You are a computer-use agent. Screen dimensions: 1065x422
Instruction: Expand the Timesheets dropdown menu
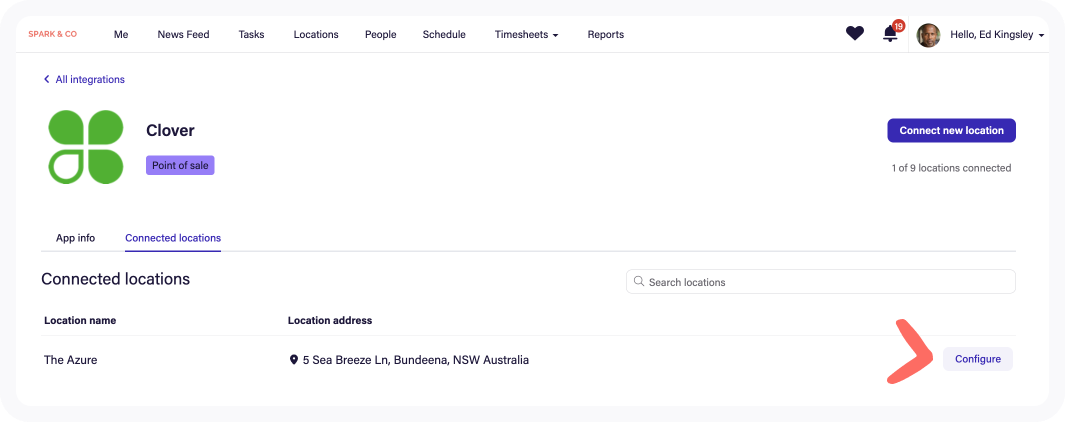coord(526,35)
